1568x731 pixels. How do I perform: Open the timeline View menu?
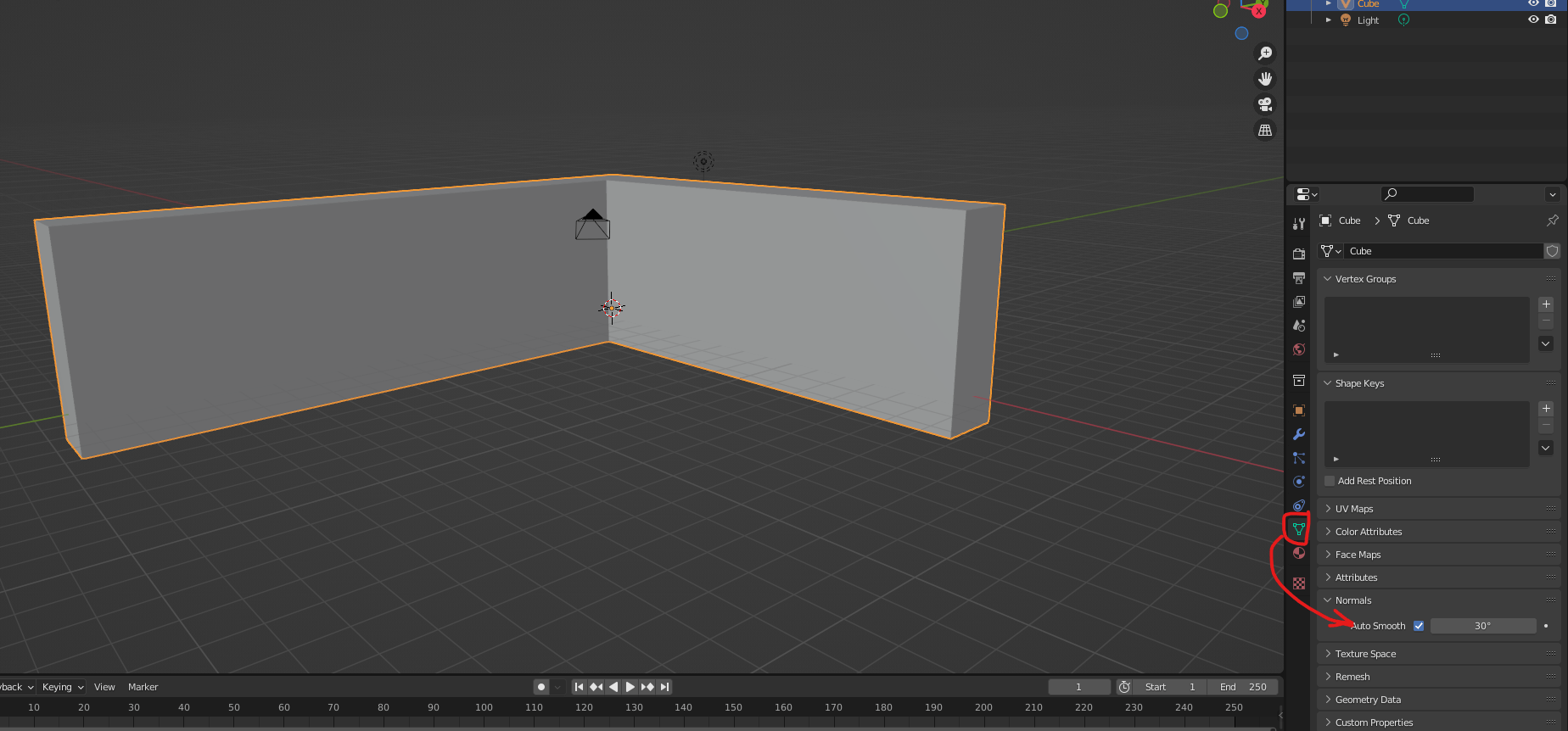pyautogui.click(x=104, y=687)
